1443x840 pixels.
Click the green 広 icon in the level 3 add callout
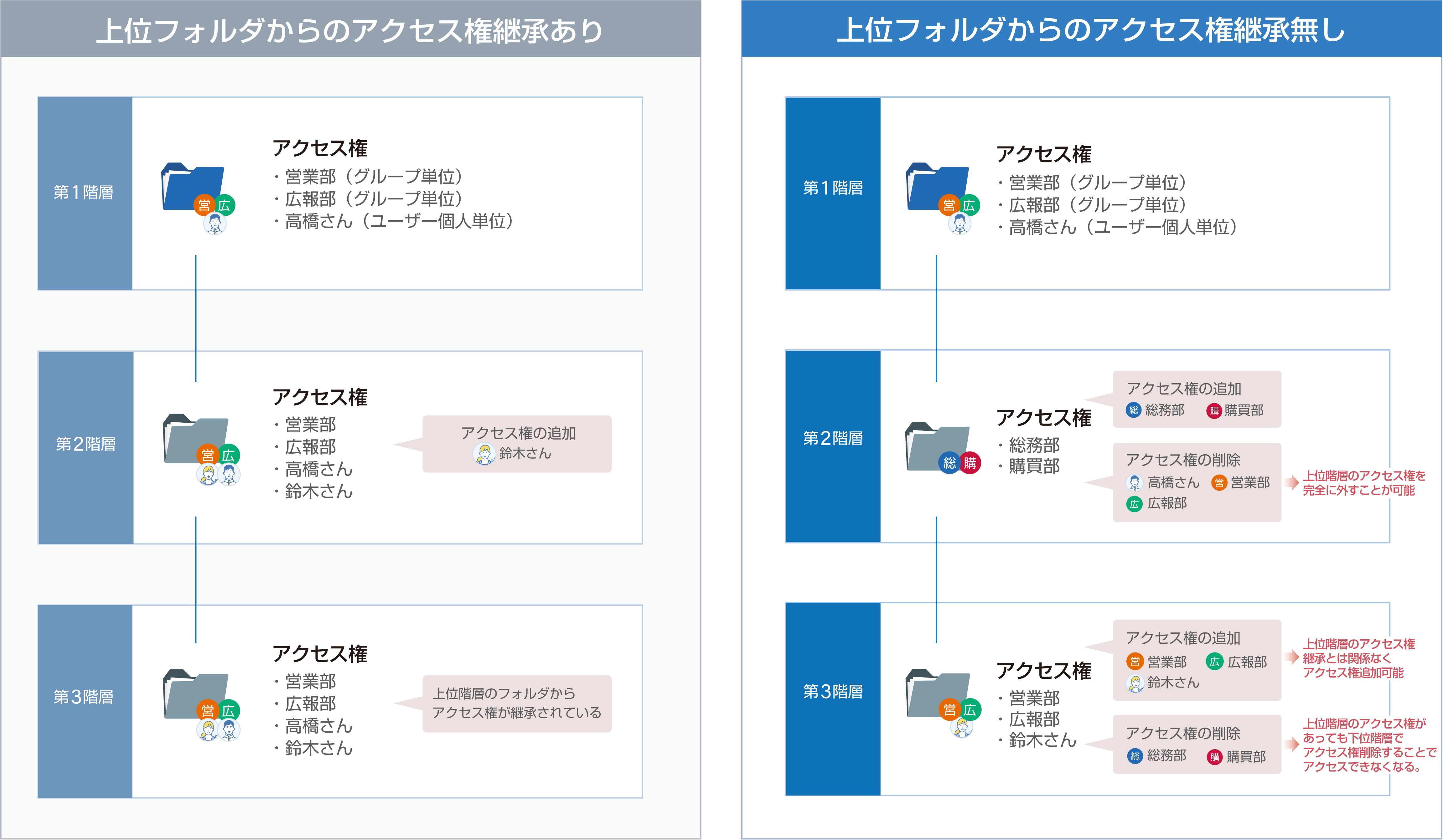(x=1214, y=662)
